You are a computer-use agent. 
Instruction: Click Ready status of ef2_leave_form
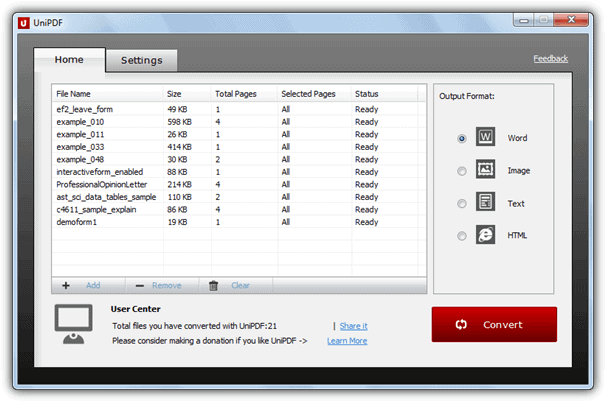click(x=366, y=110)
